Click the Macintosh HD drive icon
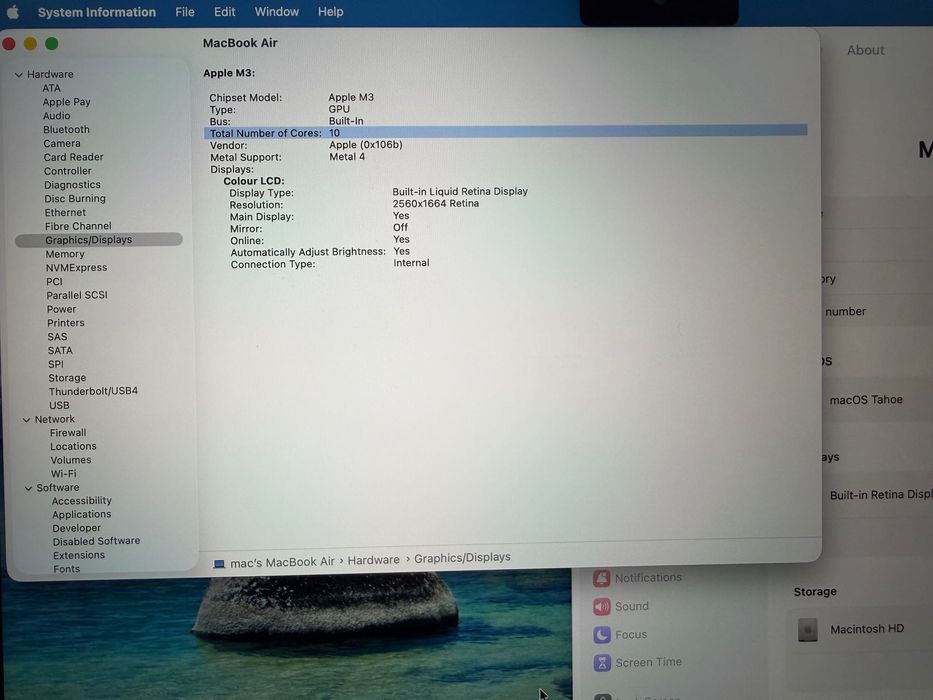Viewport: 933px width, 700px height. coord(807,630)
